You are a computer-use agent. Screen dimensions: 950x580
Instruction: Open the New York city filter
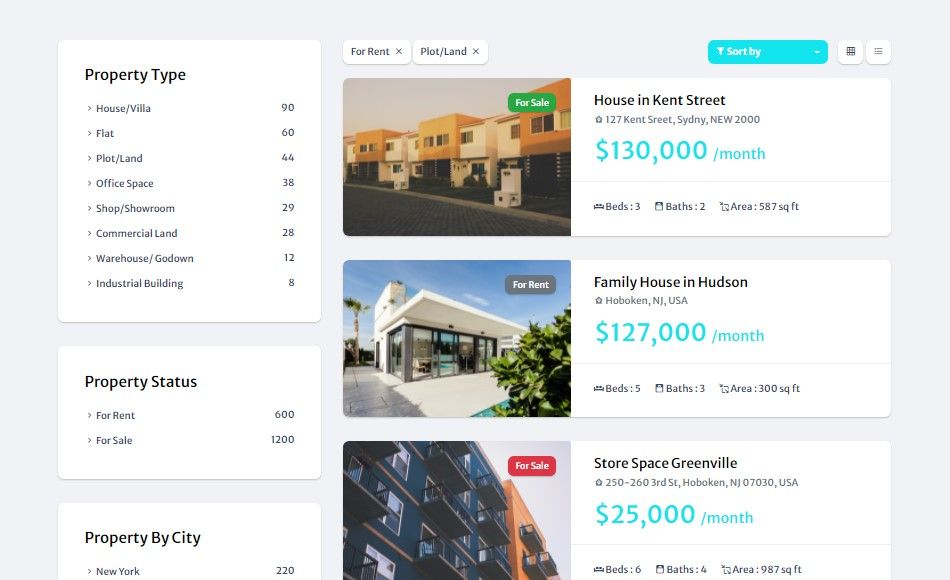click(118, 571)
